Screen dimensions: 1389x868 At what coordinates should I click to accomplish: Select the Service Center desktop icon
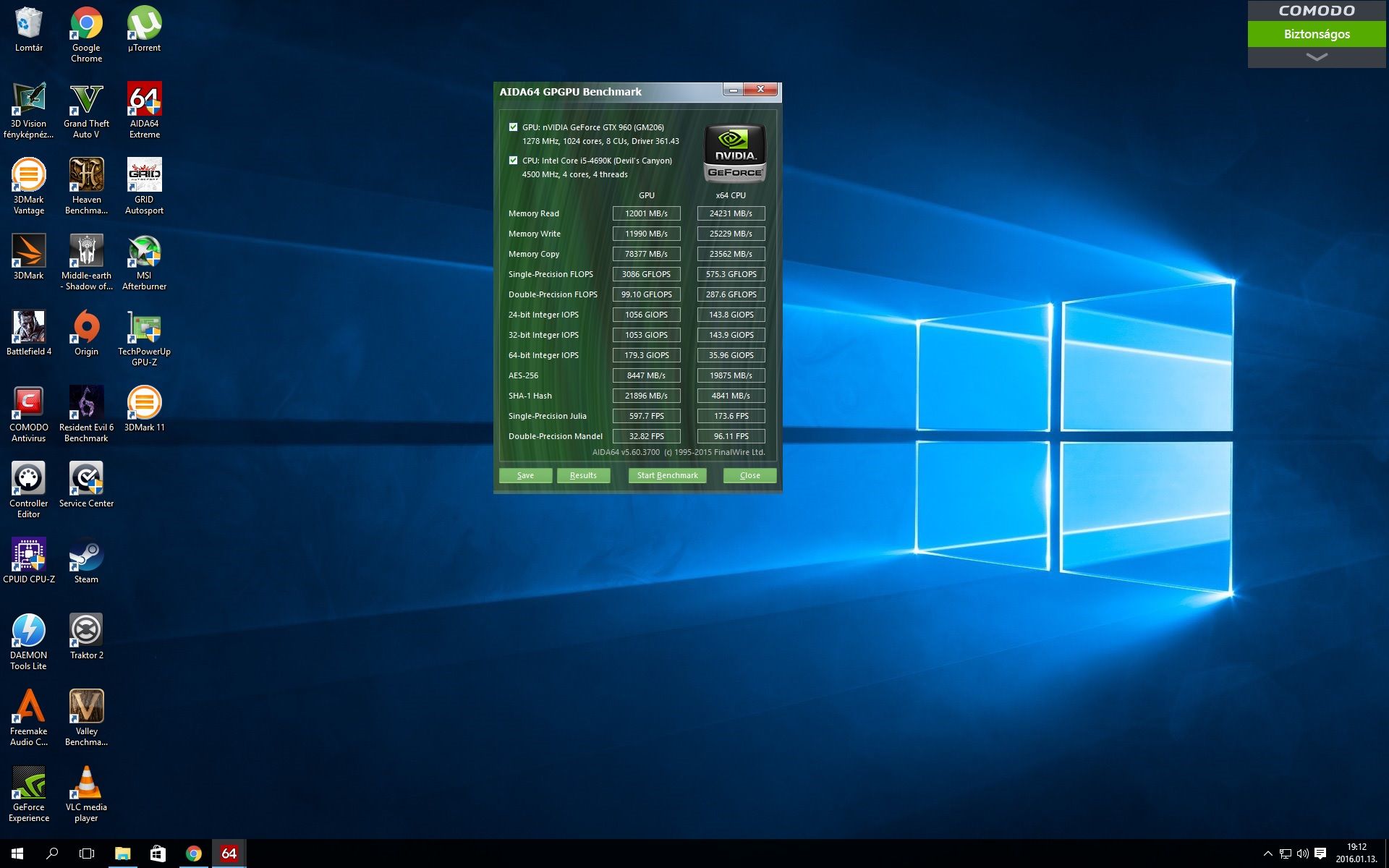87,485
